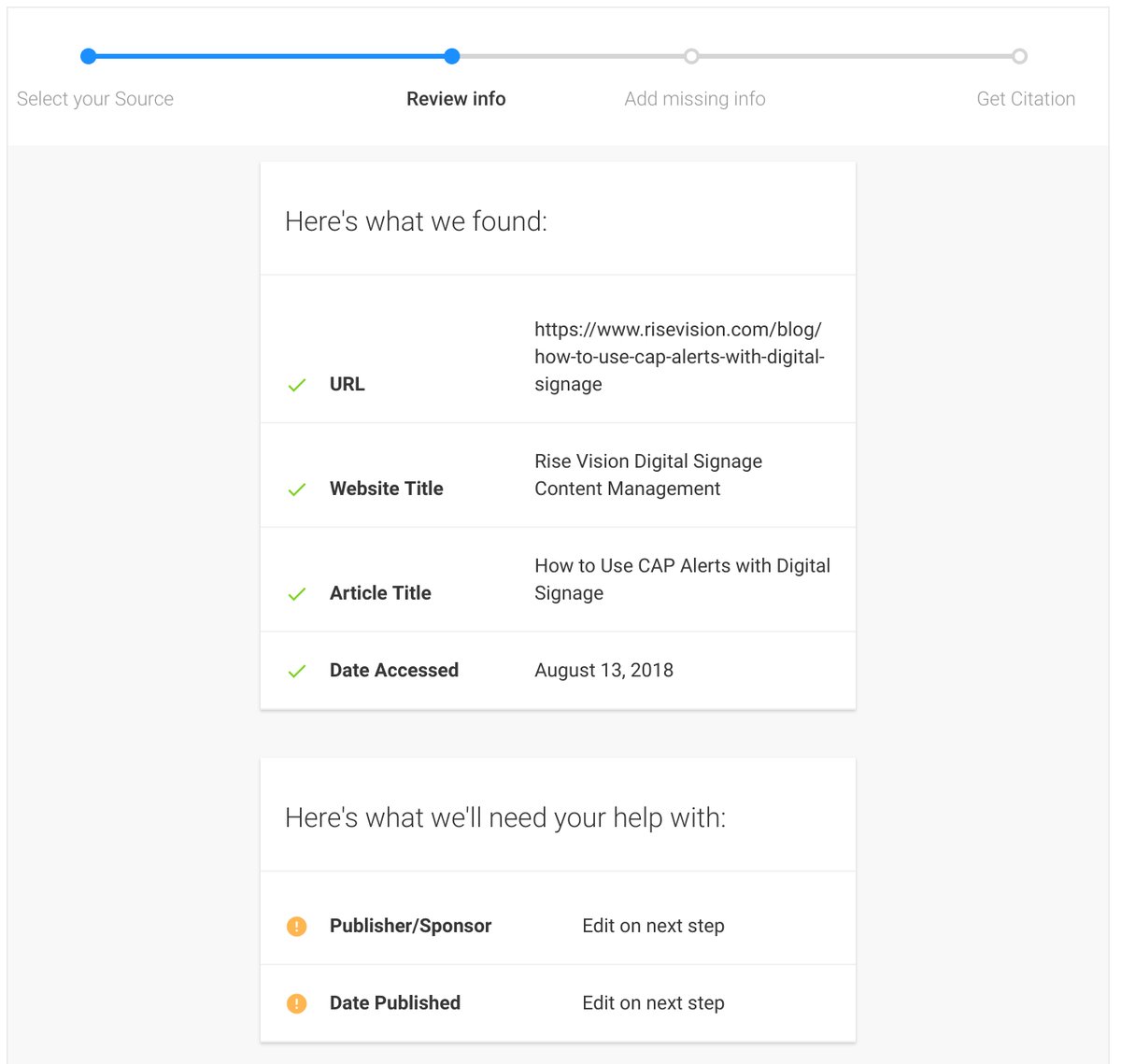The height and width of the screenshot is (1064, 1121).
Task: Go back to 'Select your Source' label
Action: pyautogui.click(x=95, y=99)
